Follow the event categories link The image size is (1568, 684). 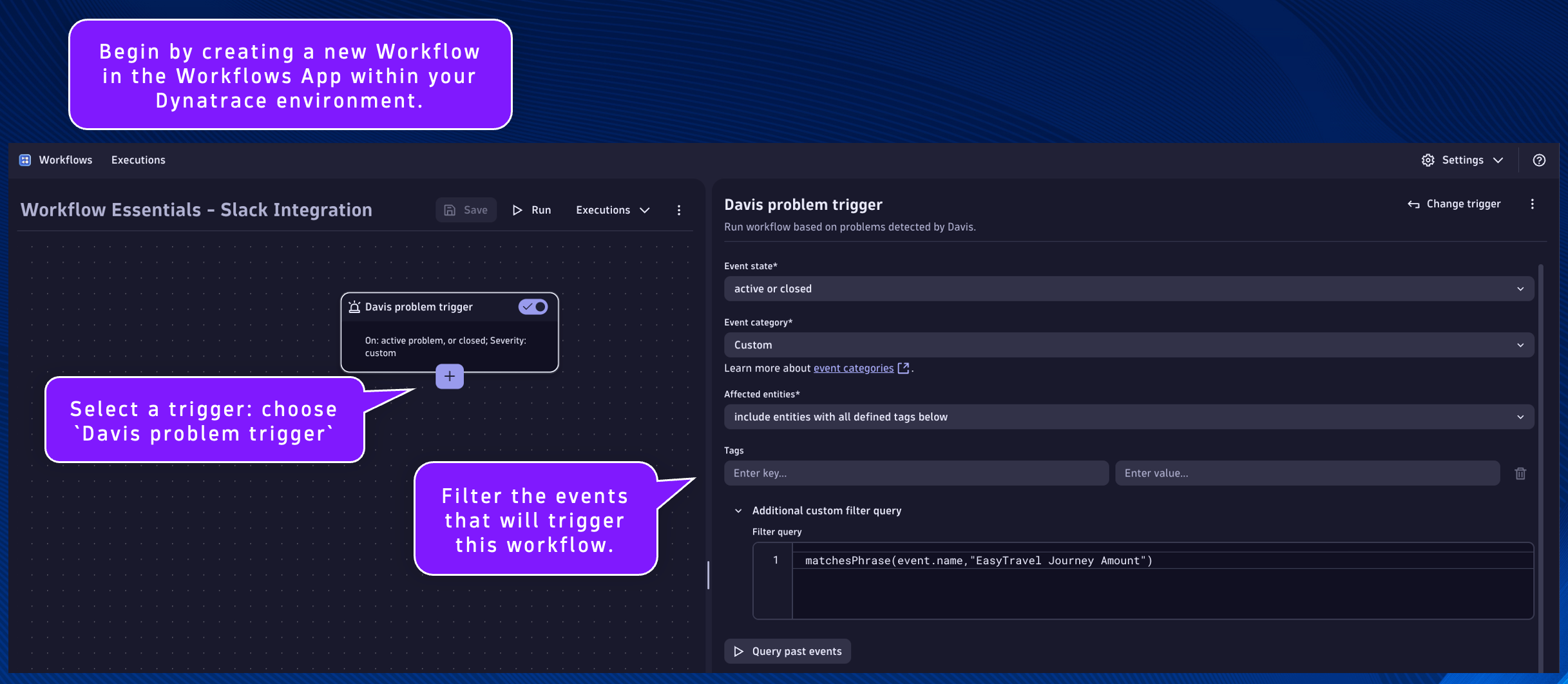click(x=853, y=368)
